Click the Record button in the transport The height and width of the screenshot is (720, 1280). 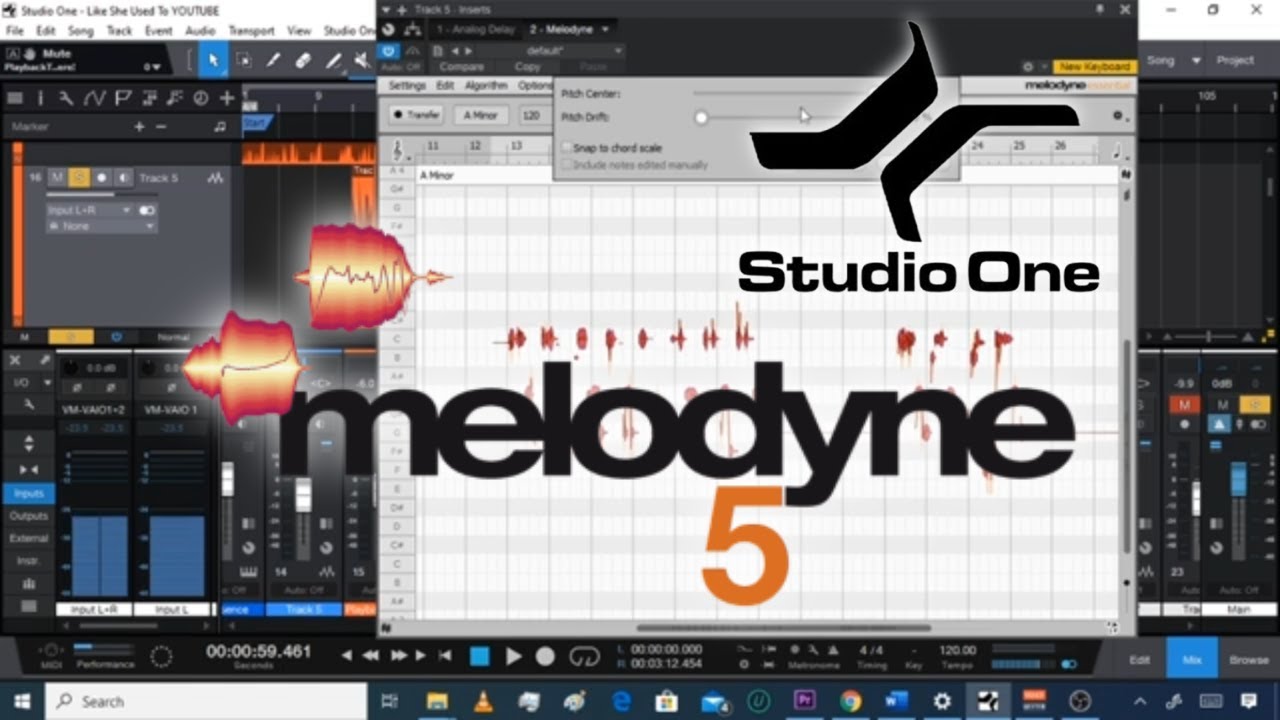click(545, 656)
